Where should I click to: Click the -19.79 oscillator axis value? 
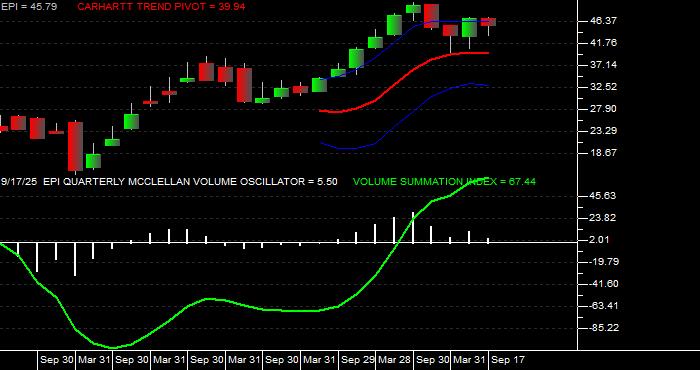[603, 262]
